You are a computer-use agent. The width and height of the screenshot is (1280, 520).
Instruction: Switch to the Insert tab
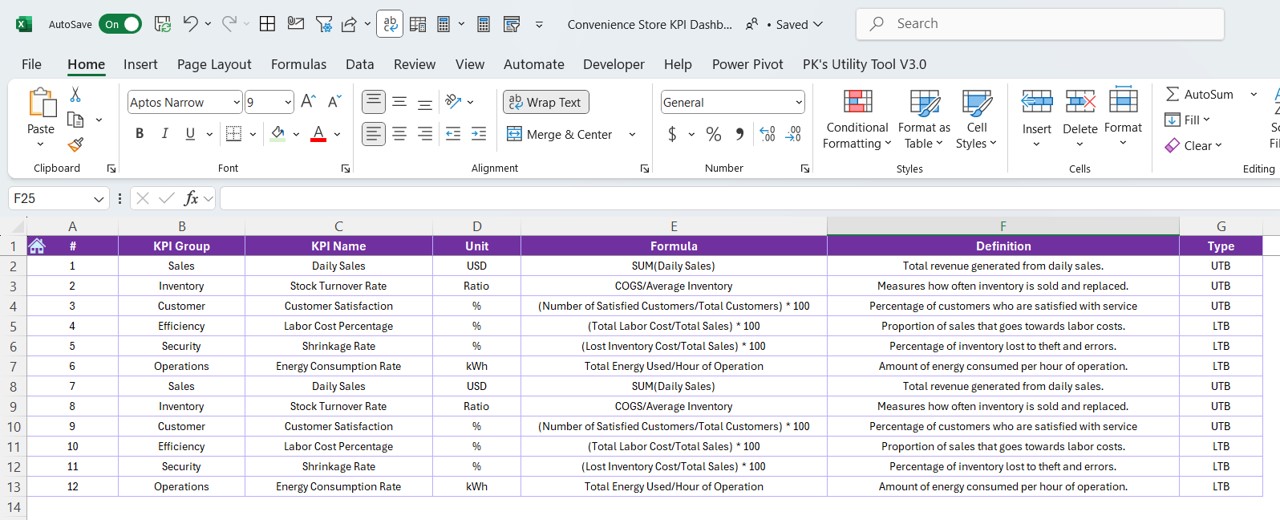(x=141, y=64)
